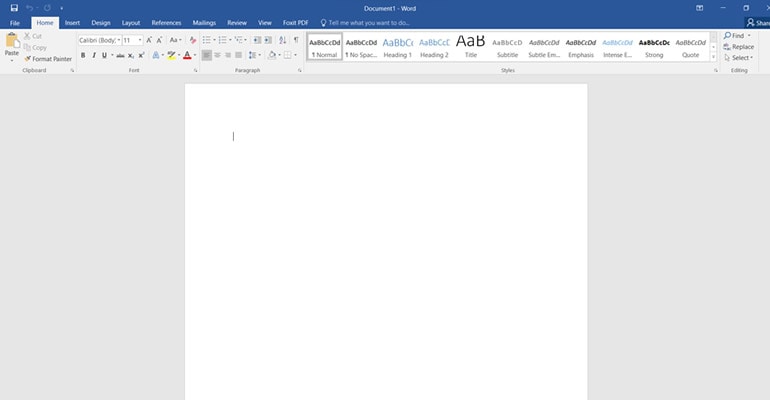Switch to the Layout tab

pos(131,23)
